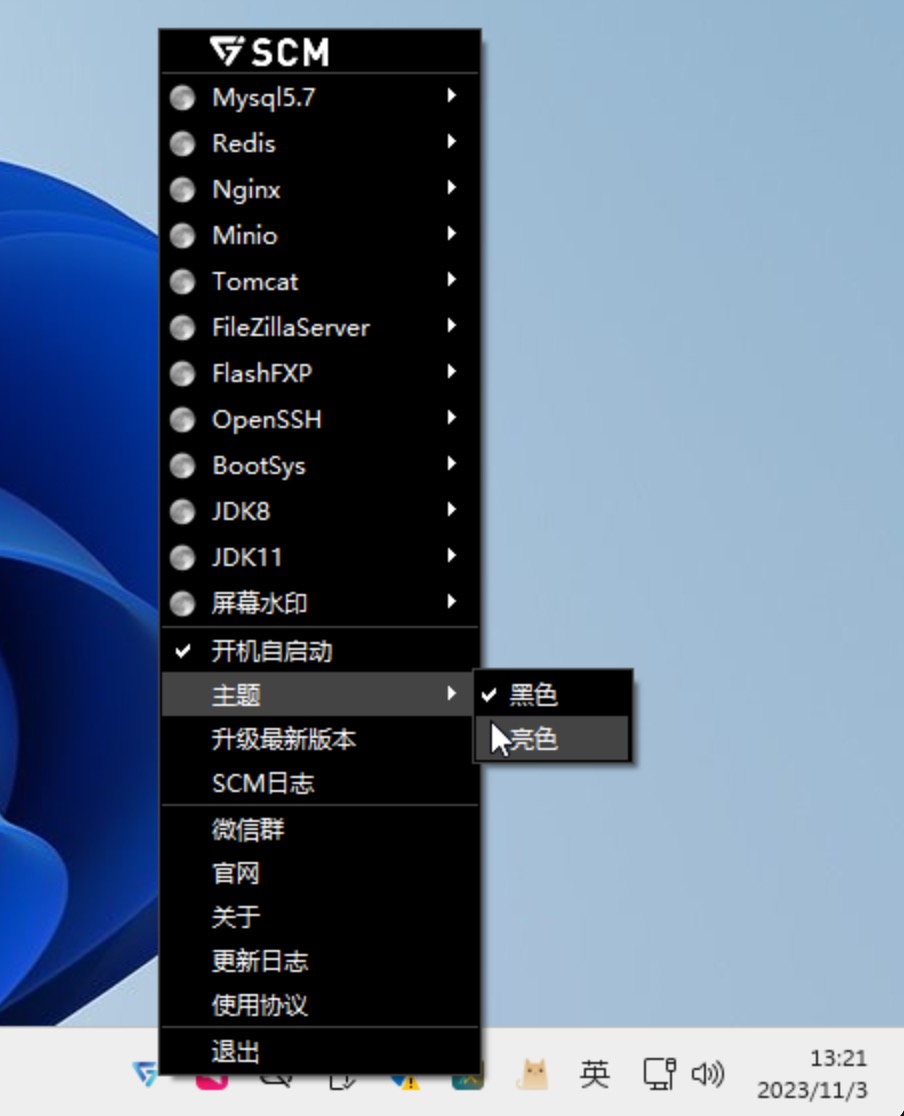
Task: View the 更新日志 changelog entry
Action: tap(320, 962)
